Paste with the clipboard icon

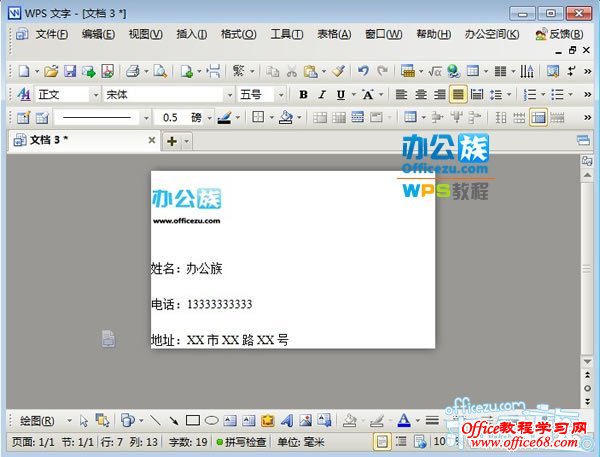tap(310, 71)
